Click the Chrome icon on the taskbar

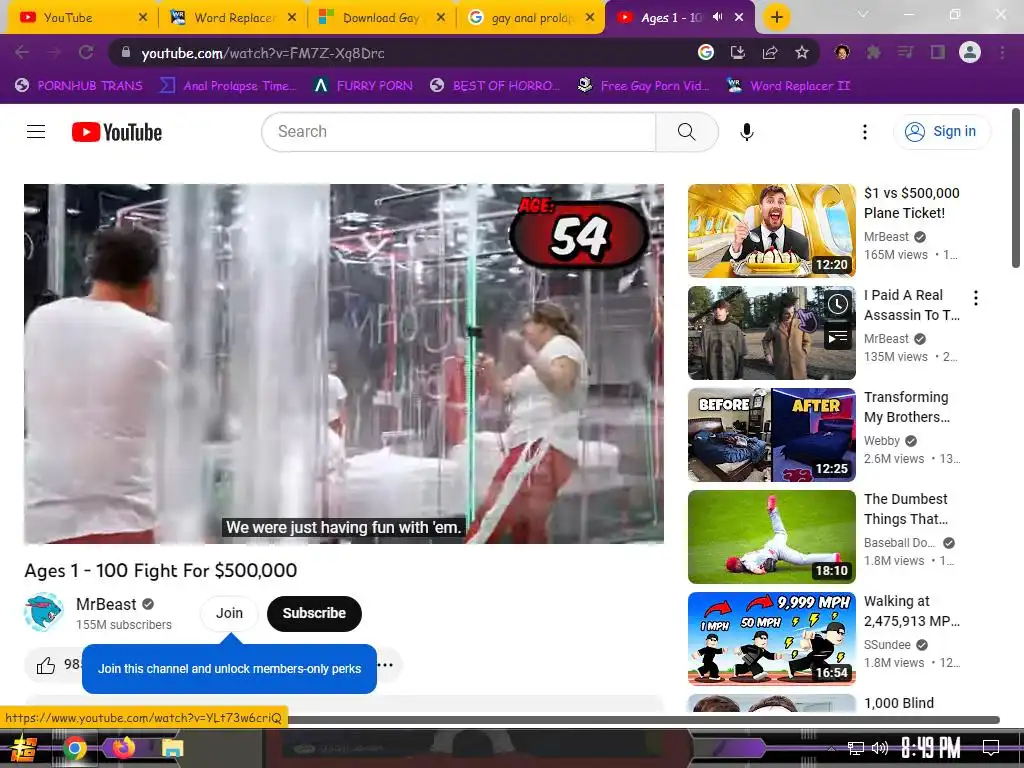[x=74, y=748]
